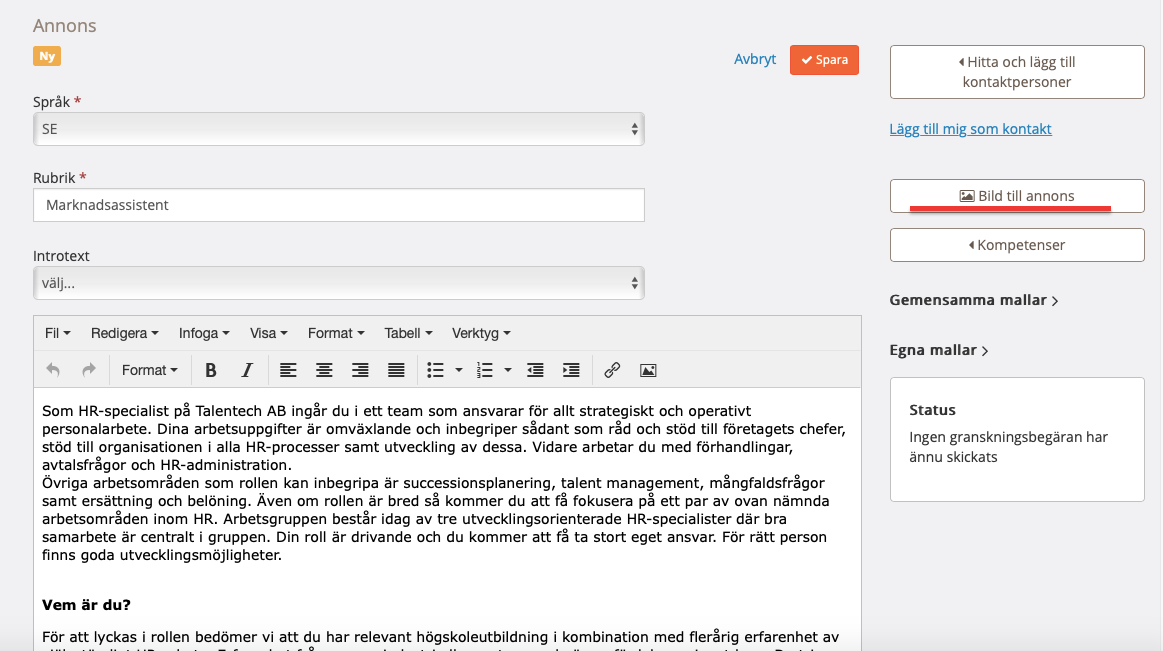Open the Verktyg menu
The image size is (1163, 651).
(481, 333)
